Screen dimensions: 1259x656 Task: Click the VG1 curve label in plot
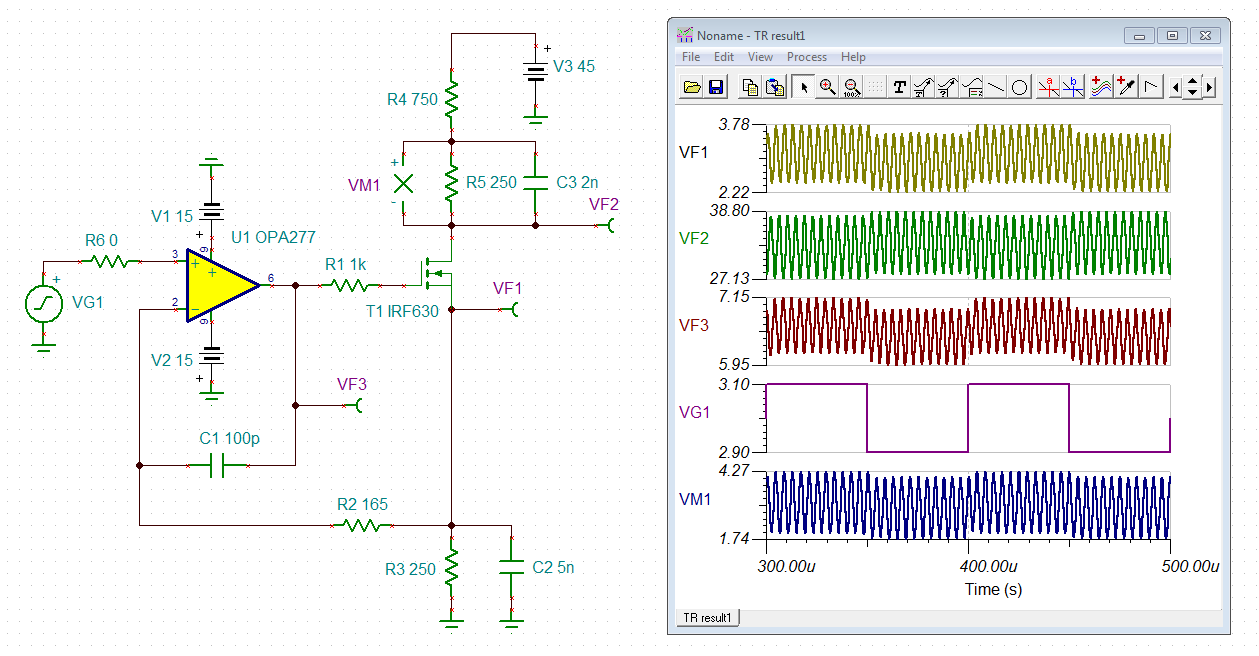(x=695, y=411)
